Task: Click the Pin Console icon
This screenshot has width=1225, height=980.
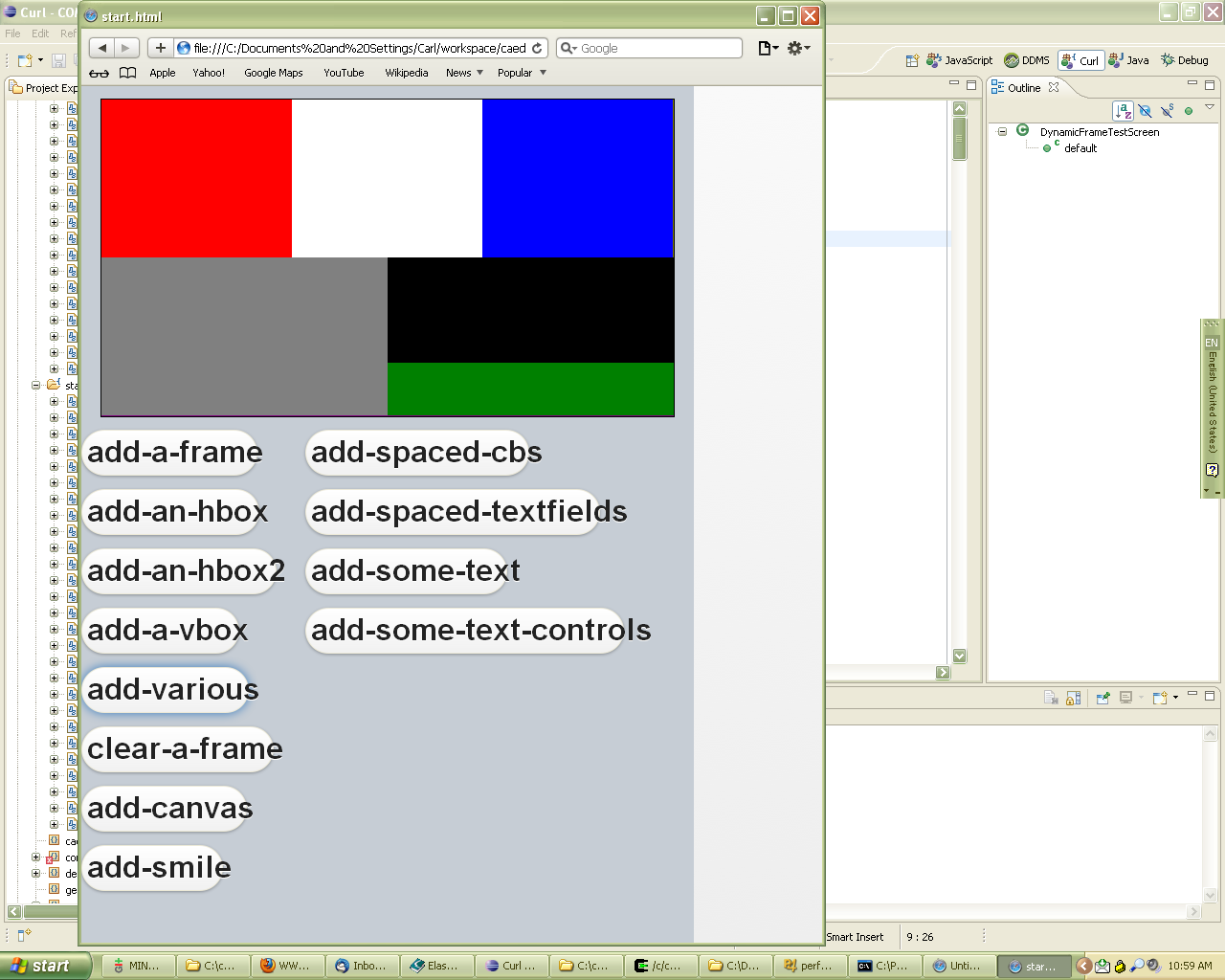Action: pyautogui.click(x=1102, y=698)
